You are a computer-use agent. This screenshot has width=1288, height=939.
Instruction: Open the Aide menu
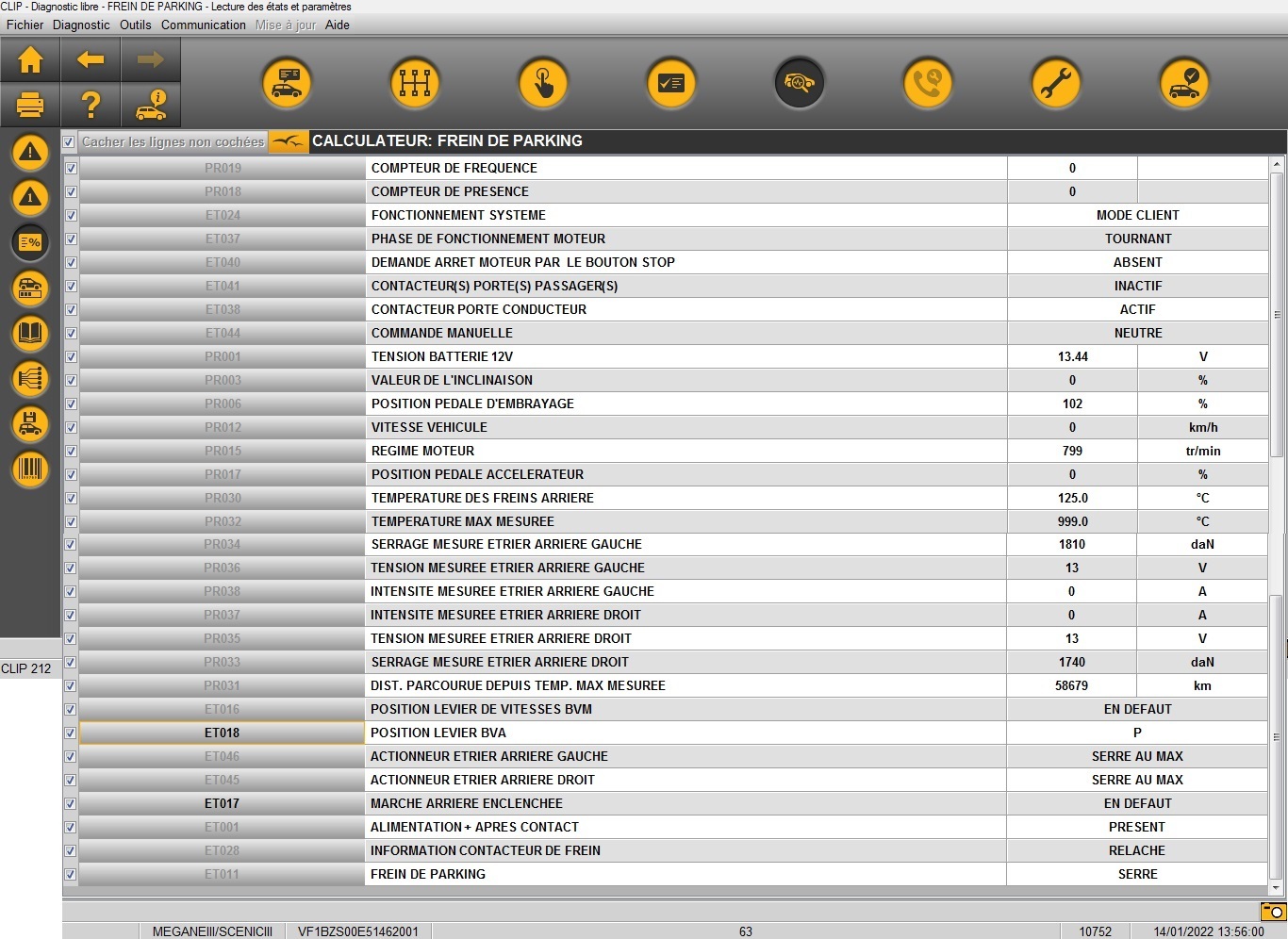[x=338, y=25]
